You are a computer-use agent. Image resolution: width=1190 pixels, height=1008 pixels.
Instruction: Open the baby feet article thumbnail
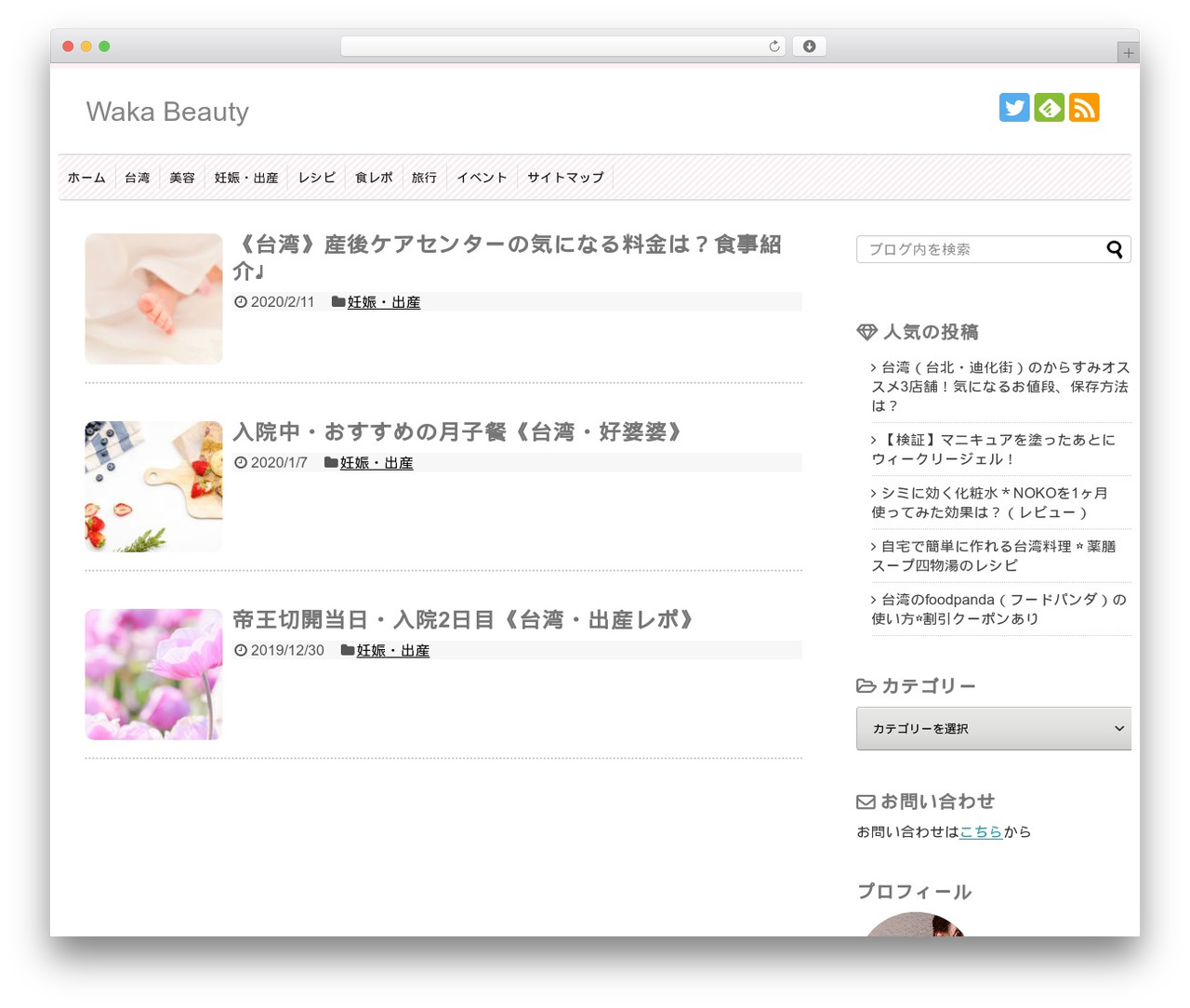click(x=153, y=298)
